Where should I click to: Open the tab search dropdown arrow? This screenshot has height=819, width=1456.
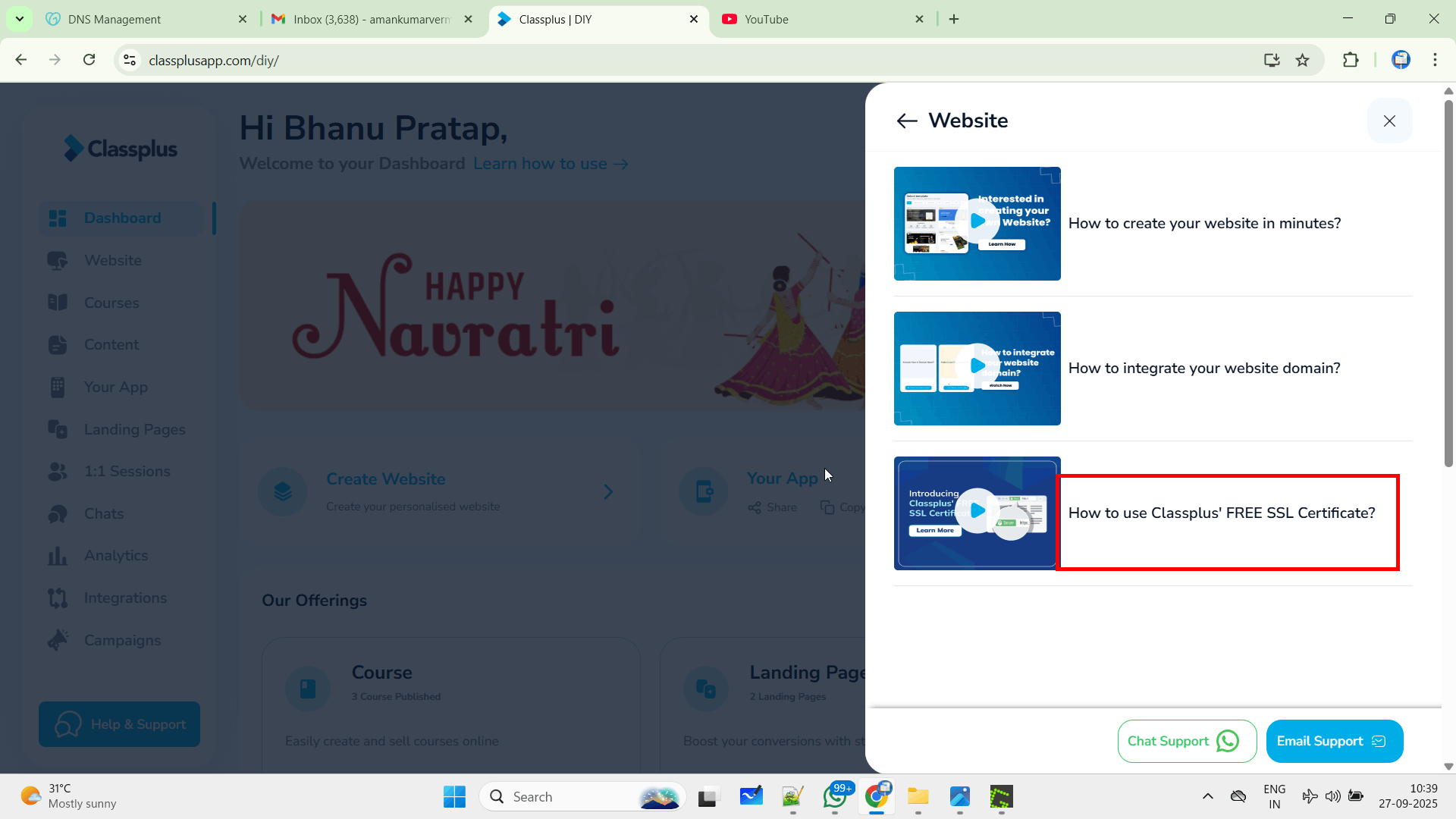coord(19,19)
